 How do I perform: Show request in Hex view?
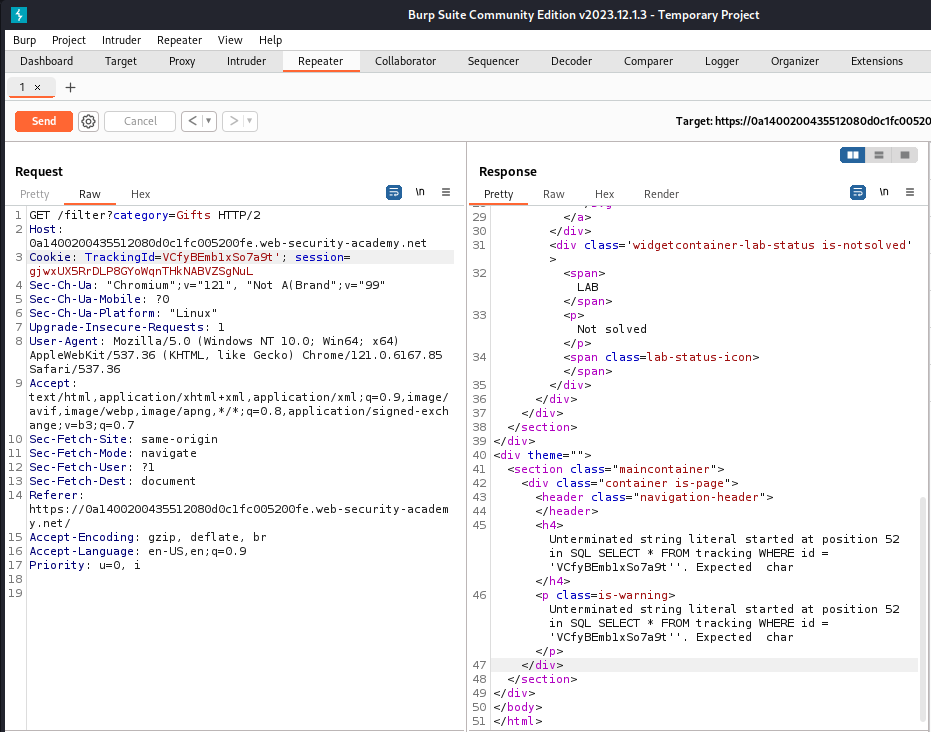click(141, 194)
